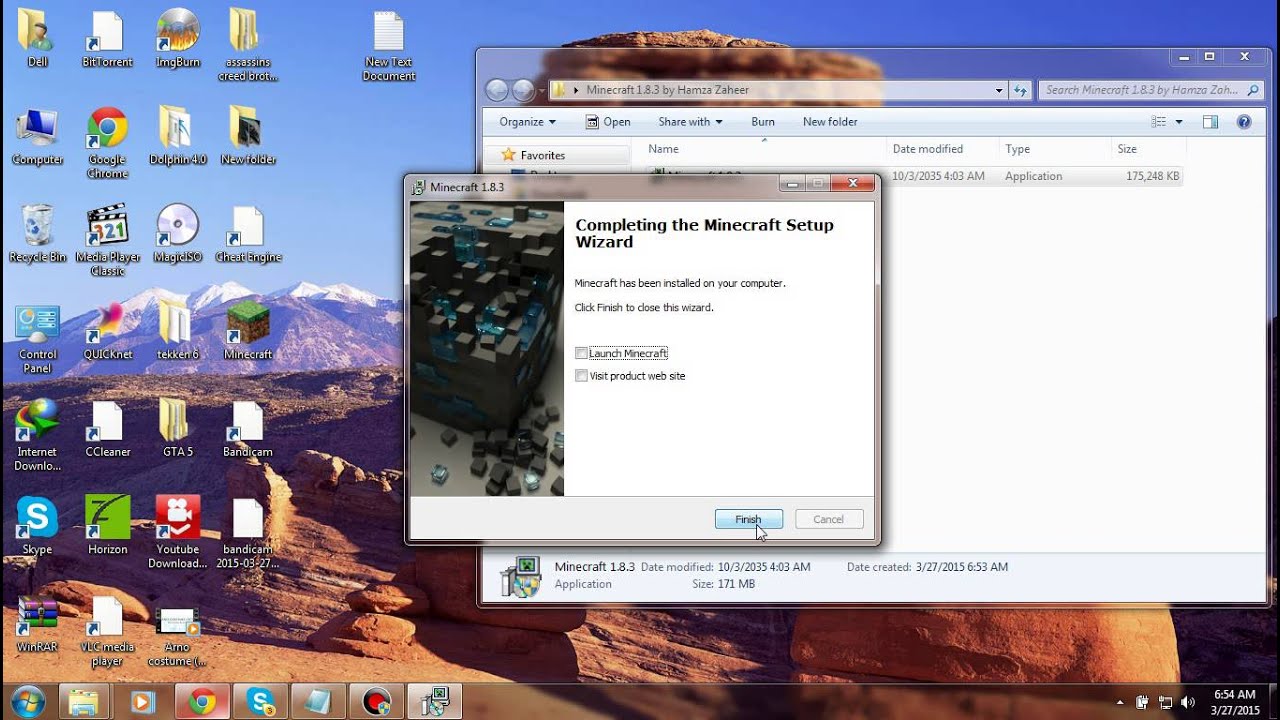This screenshot has width=1280, height=720.
Task: Check the Visit product web site option
Action: click(582, 376)
